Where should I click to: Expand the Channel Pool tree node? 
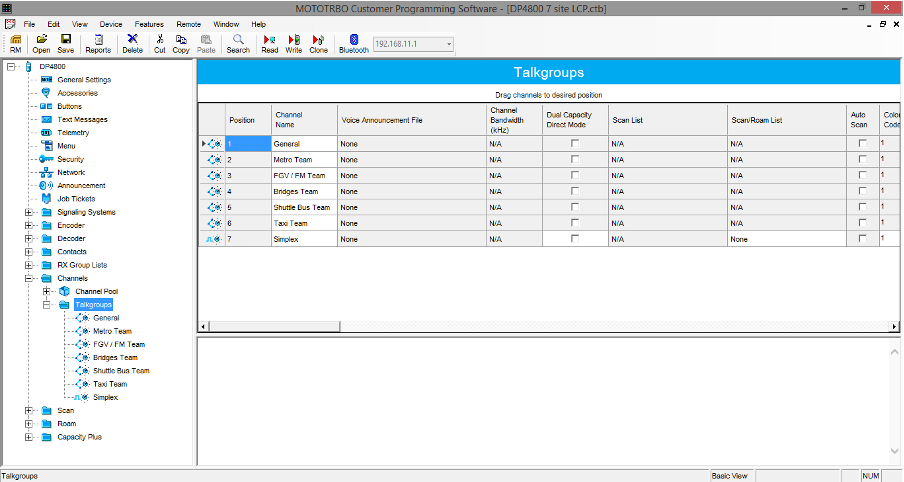click(x=46, y=291)
